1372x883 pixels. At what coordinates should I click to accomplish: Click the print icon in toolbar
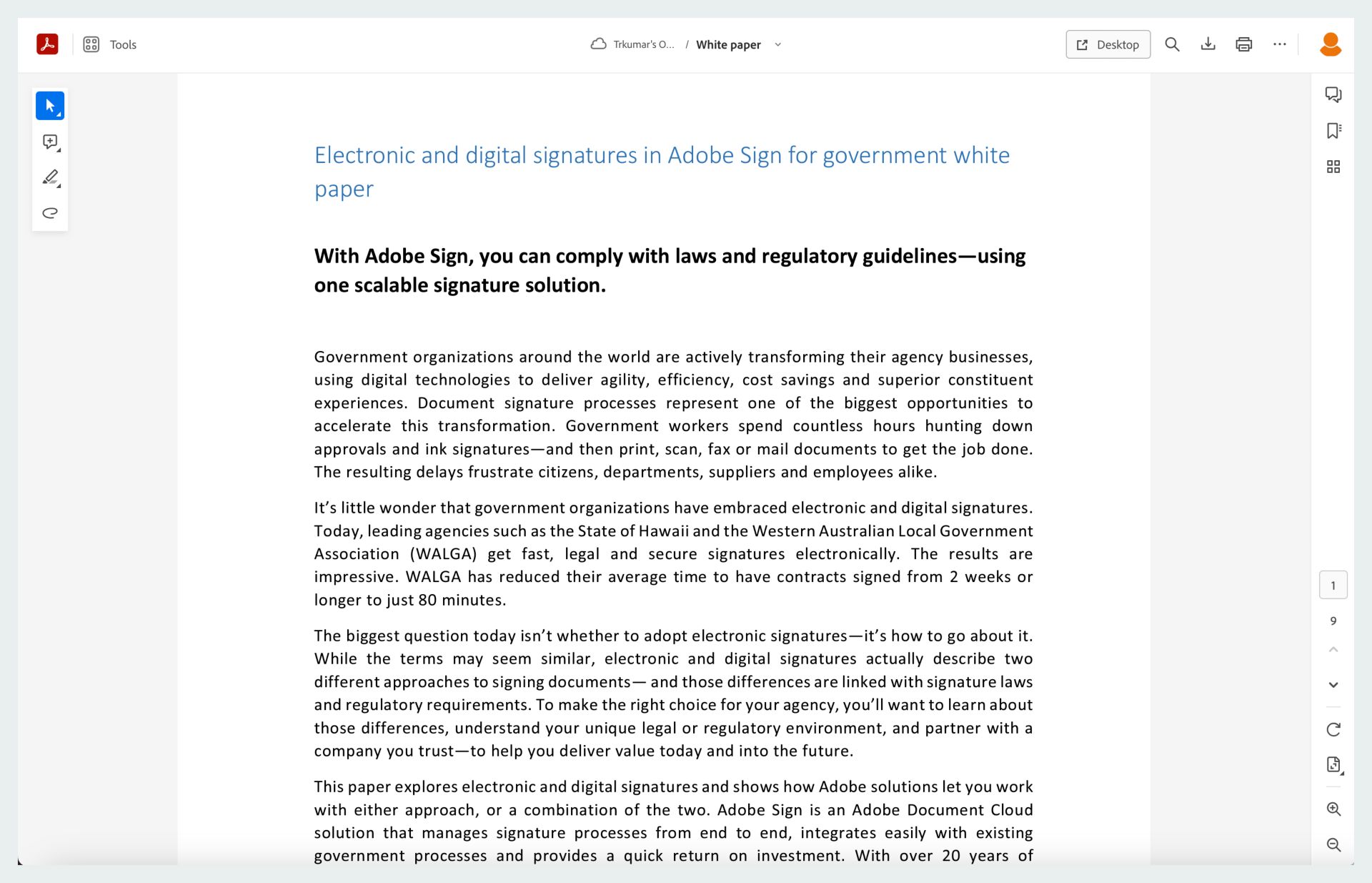point(1244,44)
